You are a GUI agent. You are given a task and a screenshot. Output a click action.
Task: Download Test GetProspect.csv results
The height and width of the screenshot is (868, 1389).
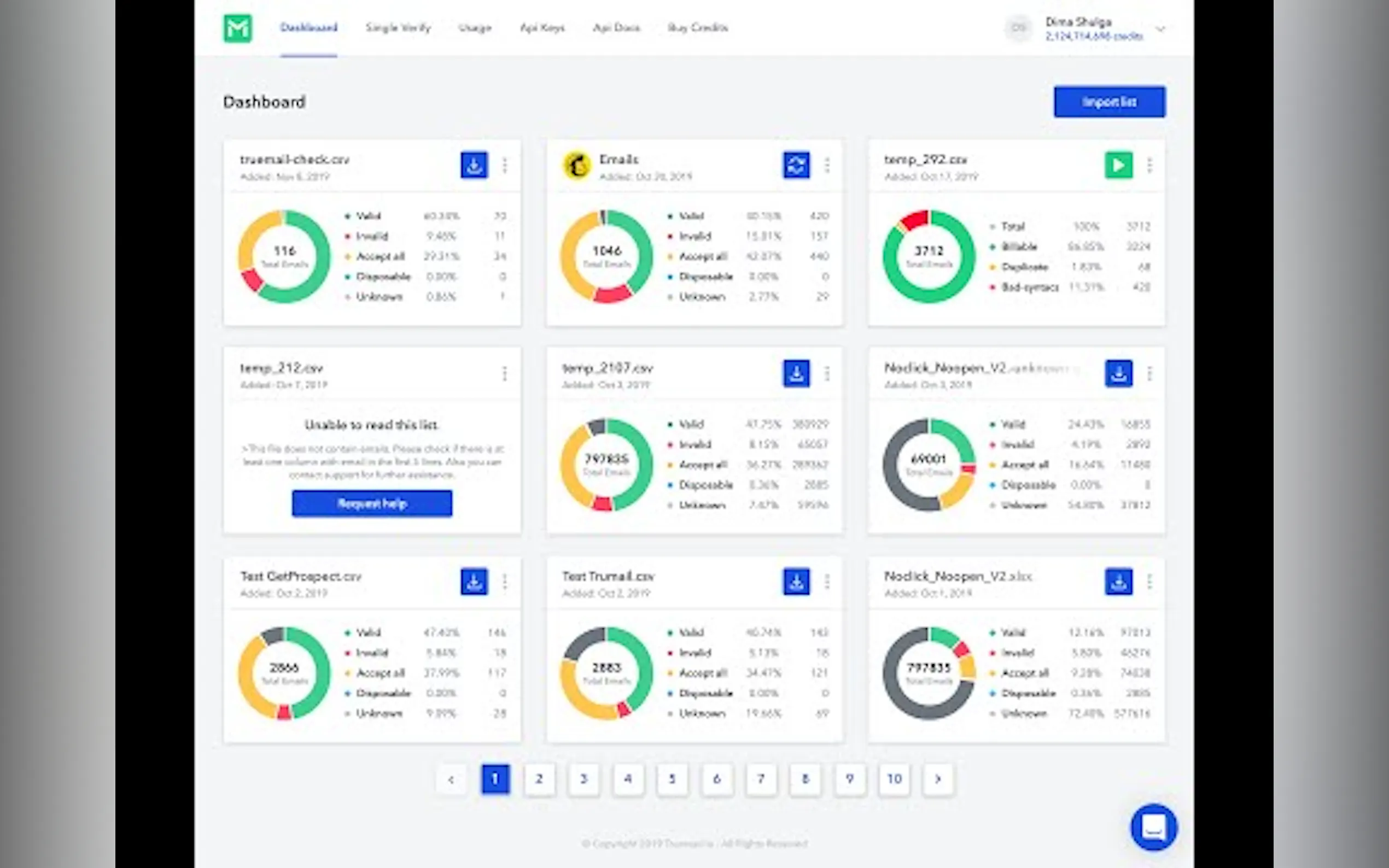pos(474,582)
